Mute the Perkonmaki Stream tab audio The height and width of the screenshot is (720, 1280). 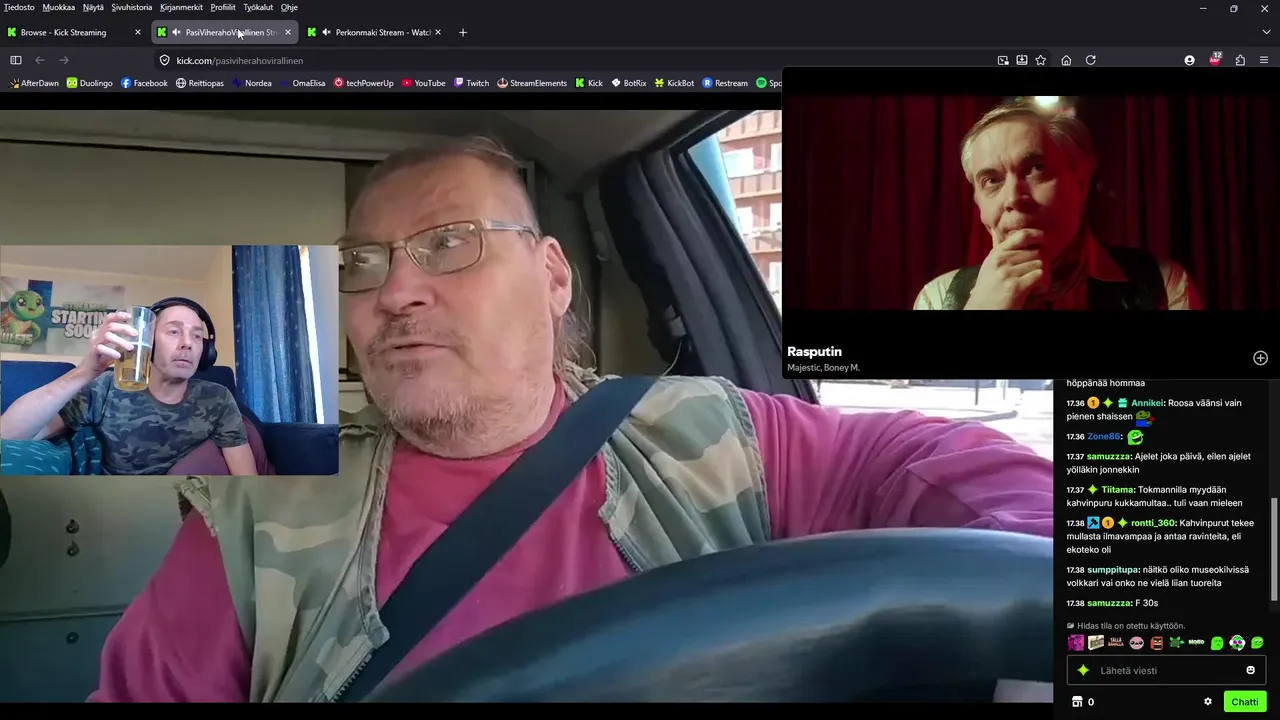click(326, 32)
